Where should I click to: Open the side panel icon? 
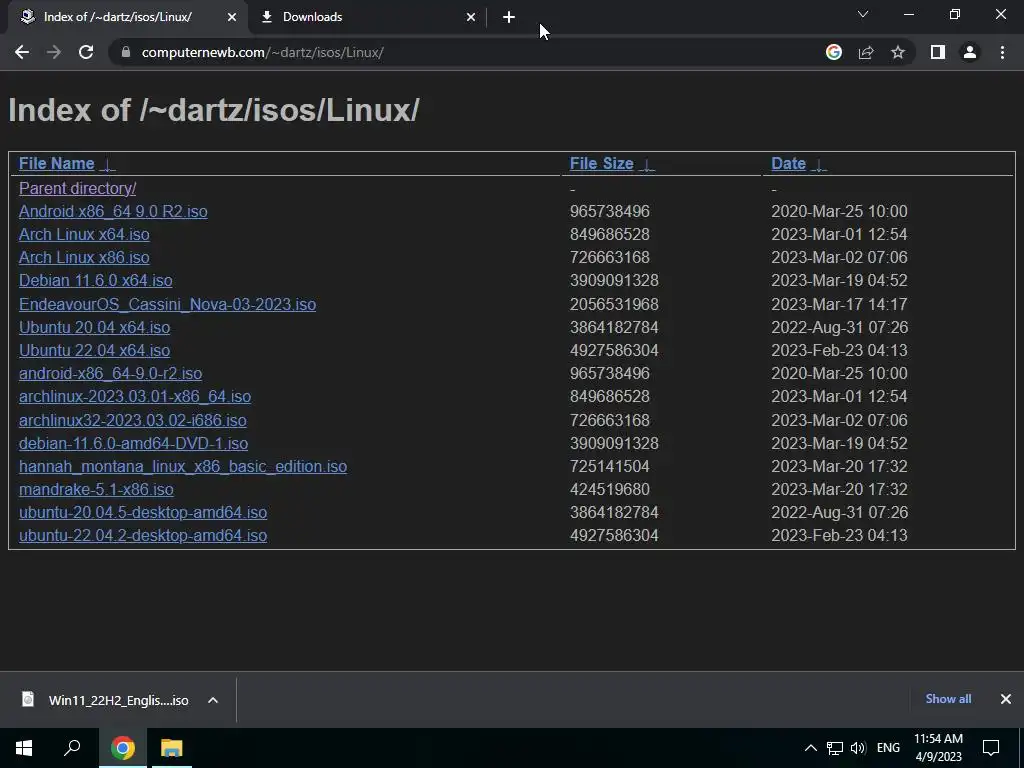coord(938,52)
